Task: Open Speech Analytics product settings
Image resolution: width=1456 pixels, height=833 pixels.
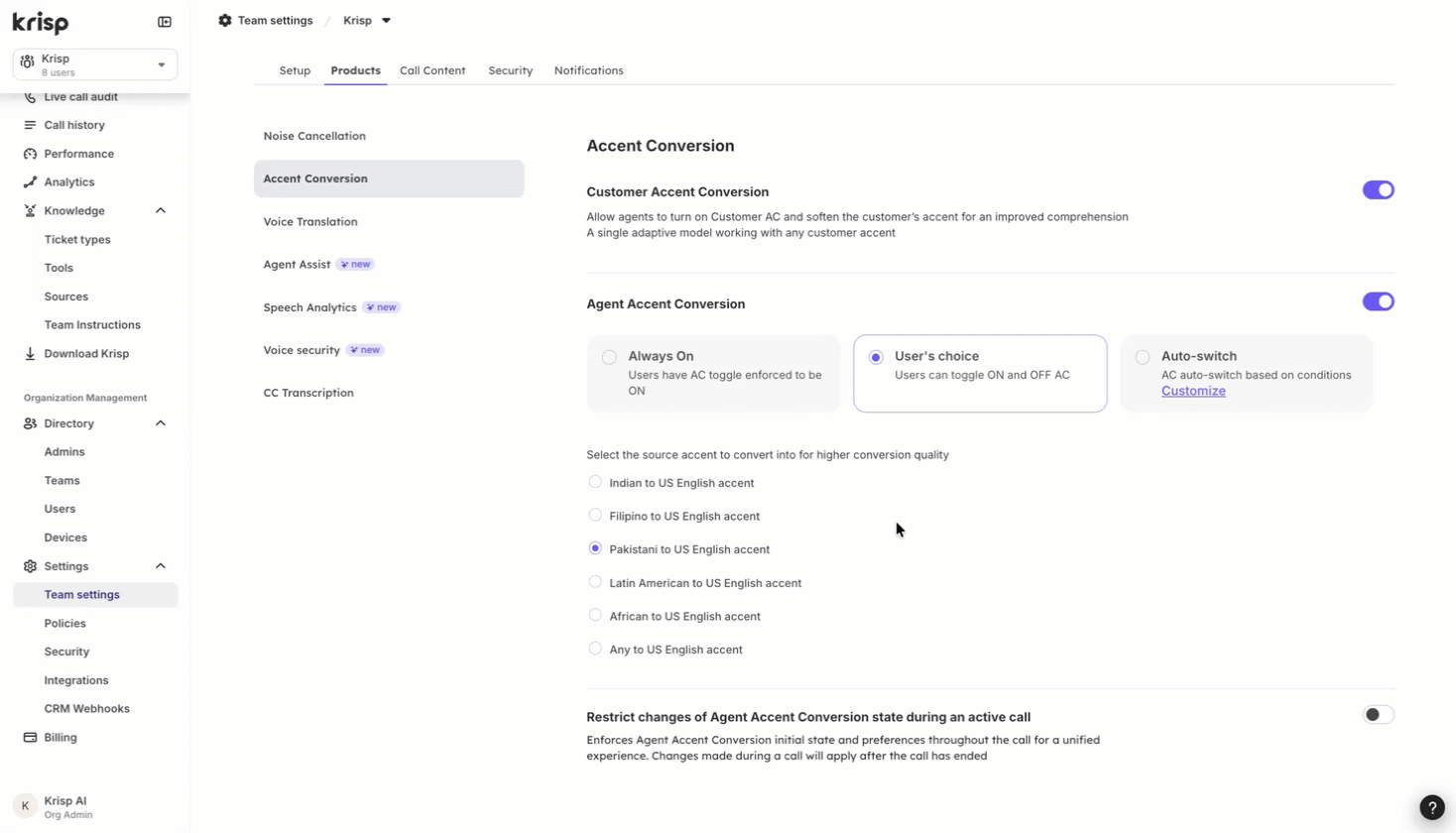Action: point(389,307)
